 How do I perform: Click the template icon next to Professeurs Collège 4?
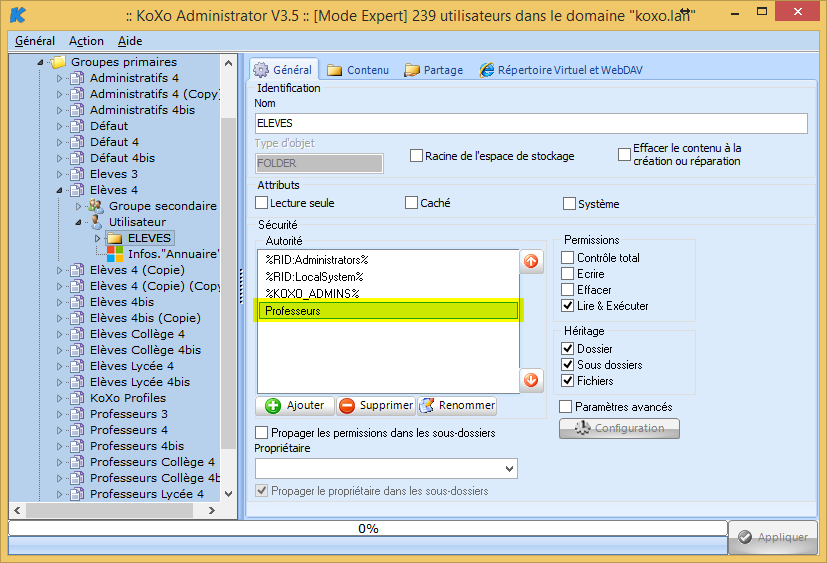[77, 462]
